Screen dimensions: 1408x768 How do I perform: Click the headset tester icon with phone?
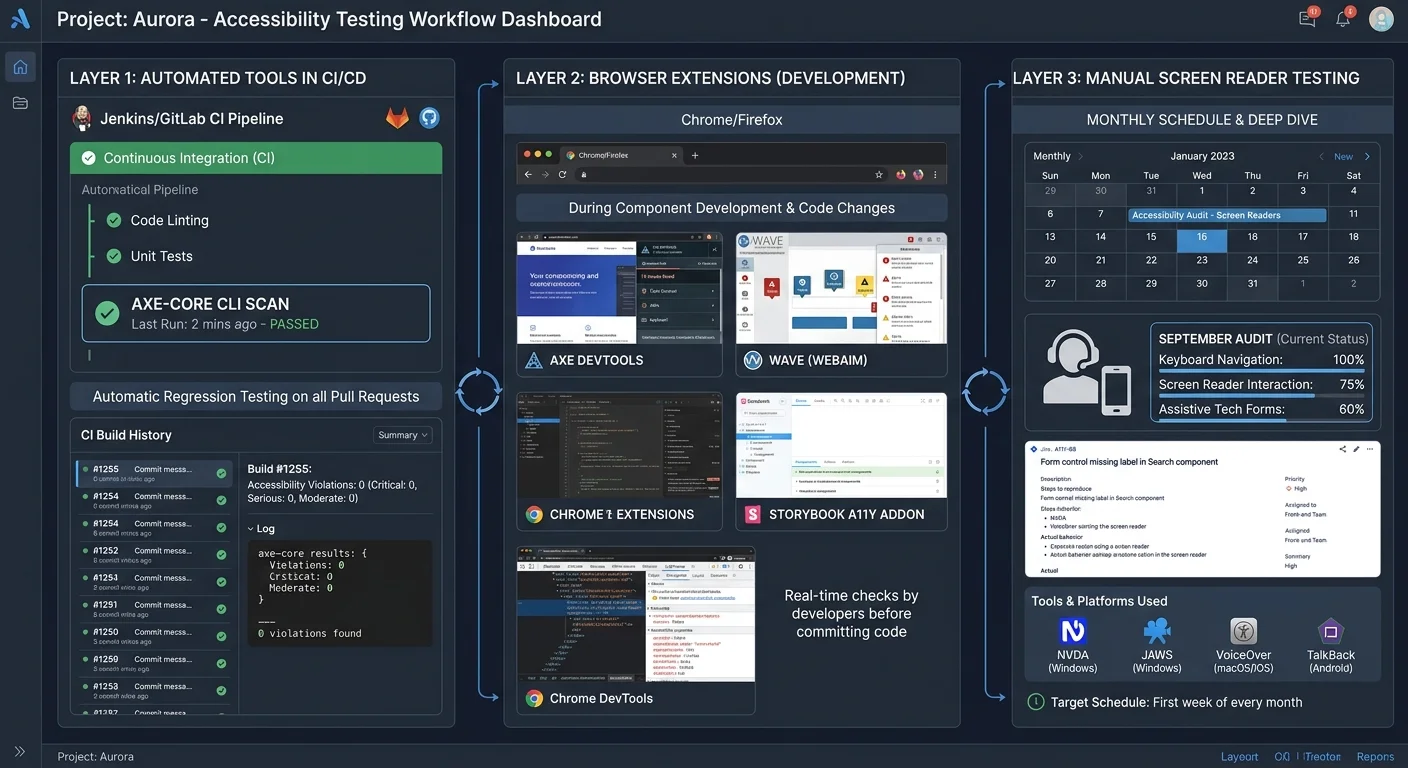(x=1088, y=372)
